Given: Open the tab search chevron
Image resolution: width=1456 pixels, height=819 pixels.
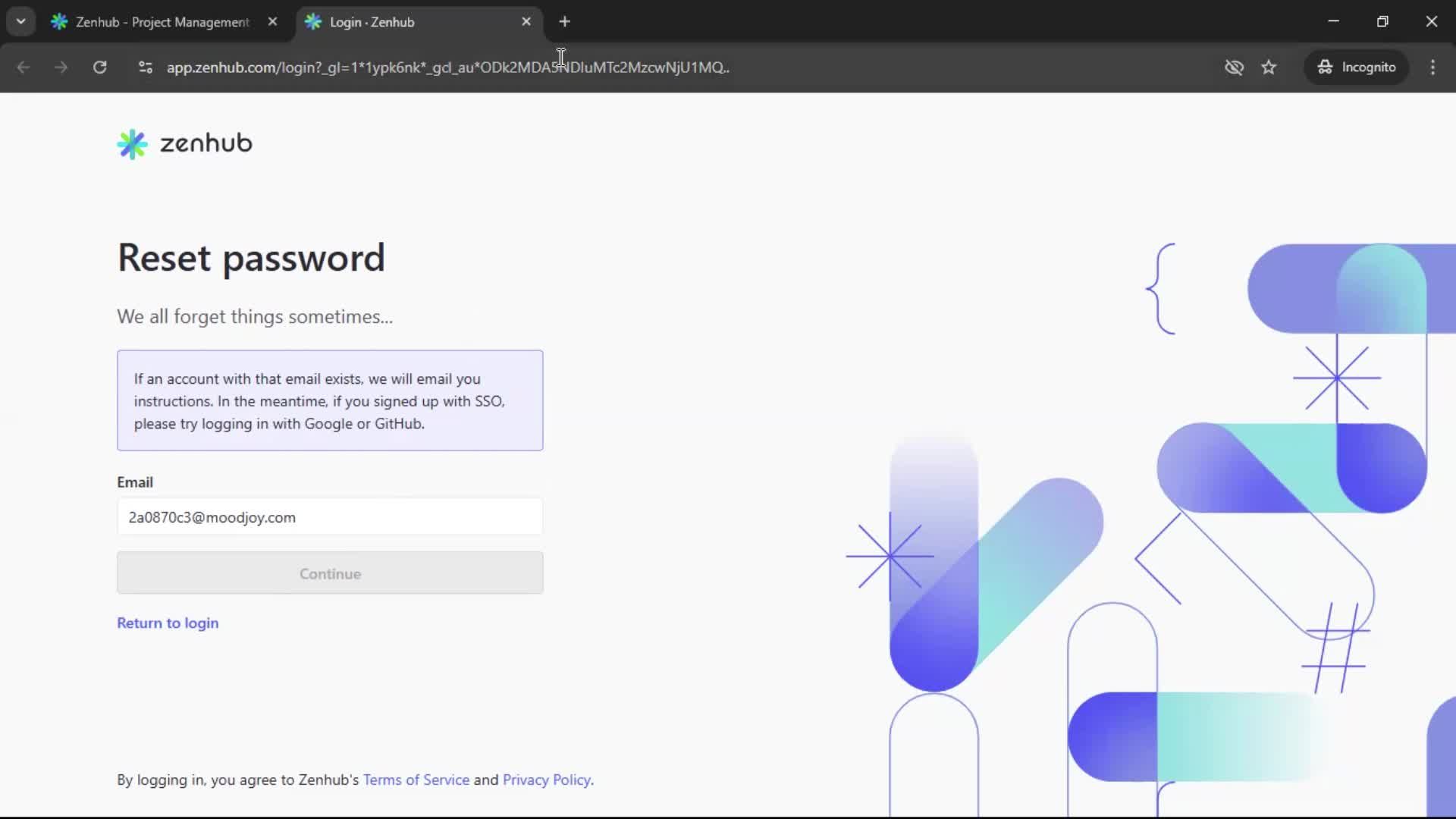Looking at the screenshot, I should point(20,21).
